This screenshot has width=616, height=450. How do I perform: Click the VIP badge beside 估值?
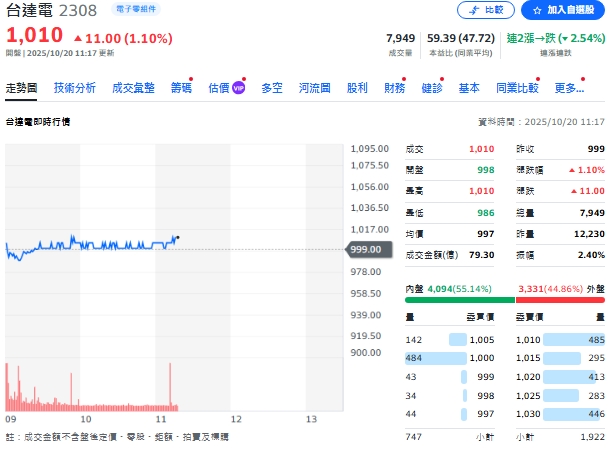(239, 88)
